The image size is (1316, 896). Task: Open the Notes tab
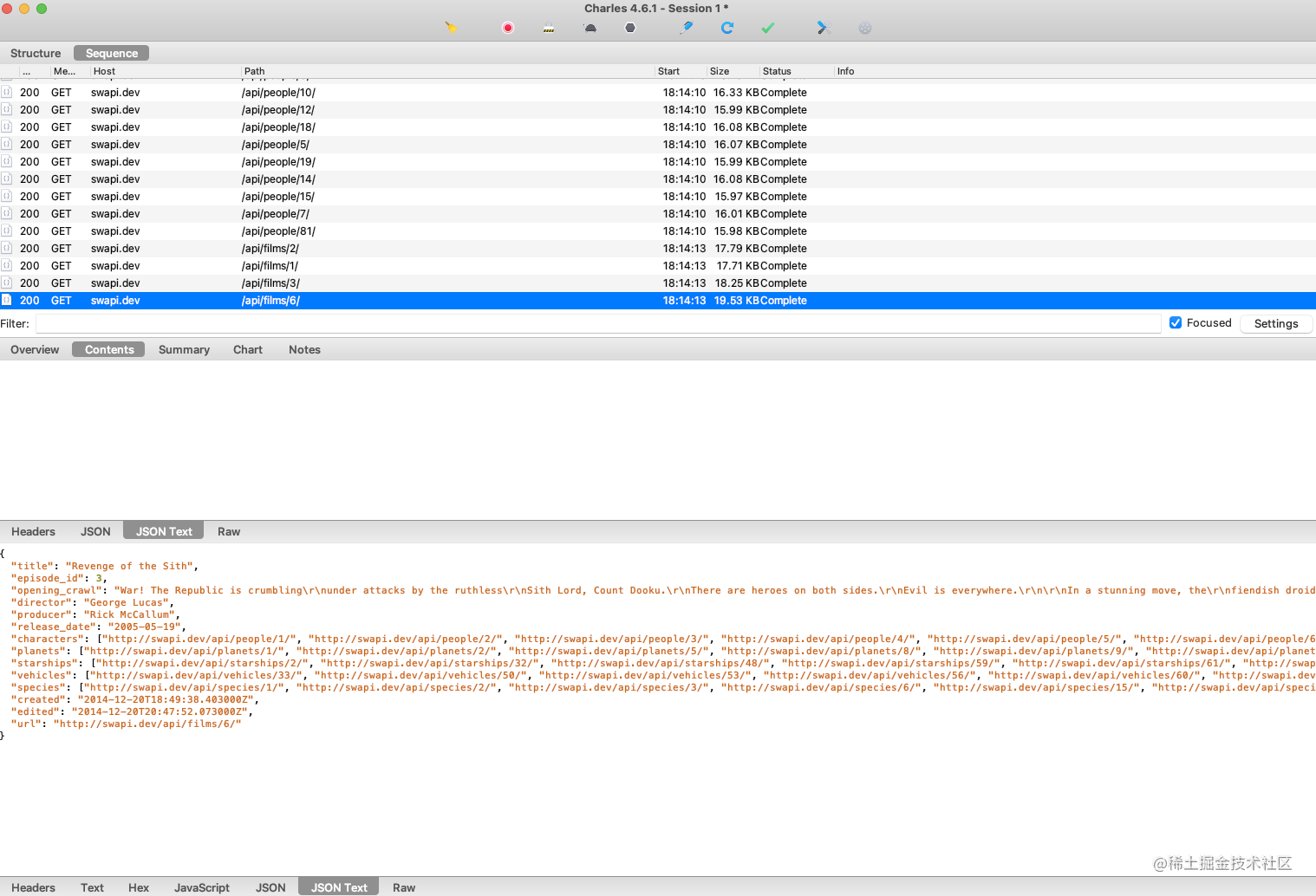[304, 349]
